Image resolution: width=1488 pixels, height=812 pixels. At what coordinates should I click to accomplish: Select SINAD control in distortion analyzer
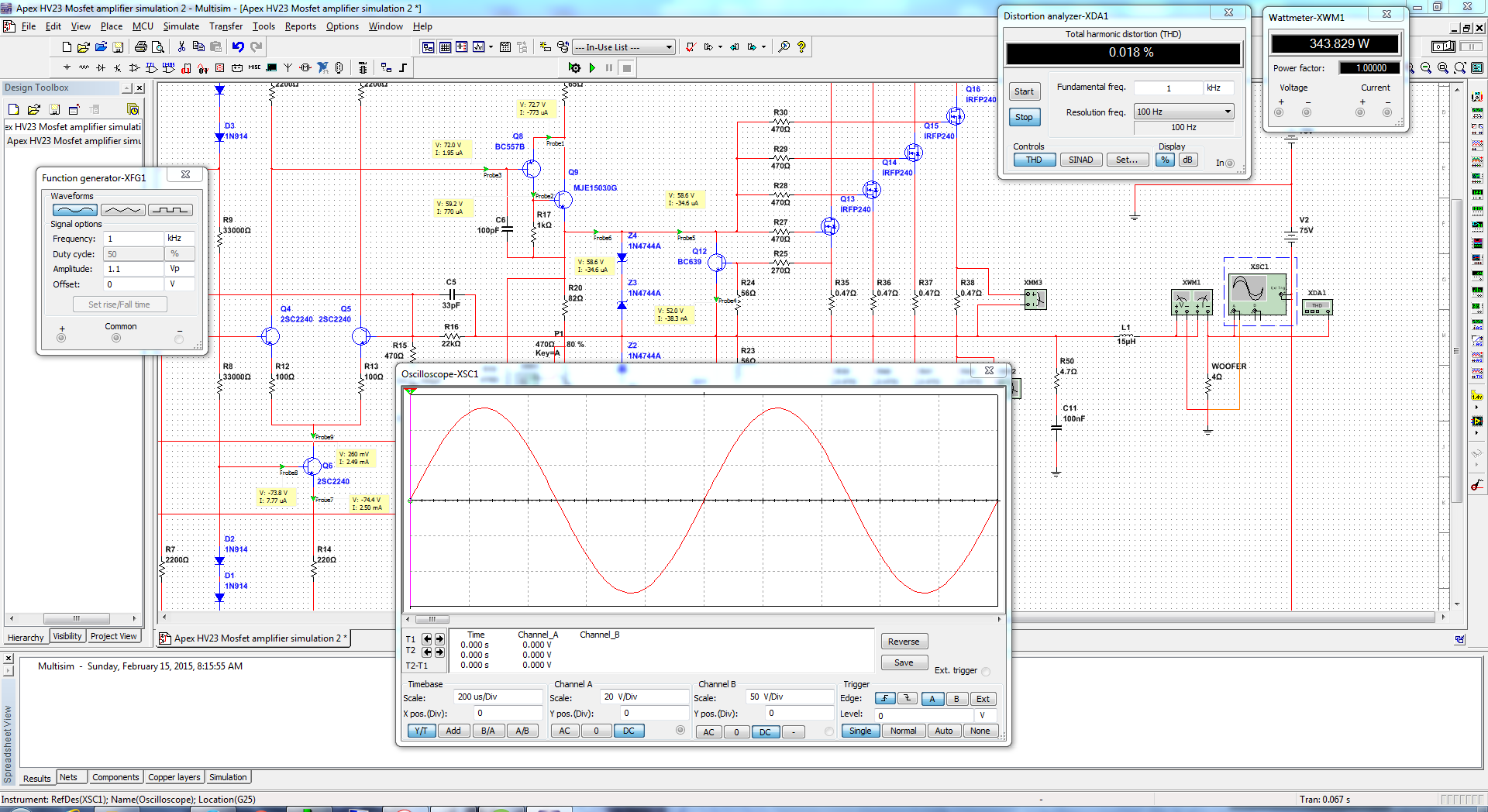coord(1081,160)
